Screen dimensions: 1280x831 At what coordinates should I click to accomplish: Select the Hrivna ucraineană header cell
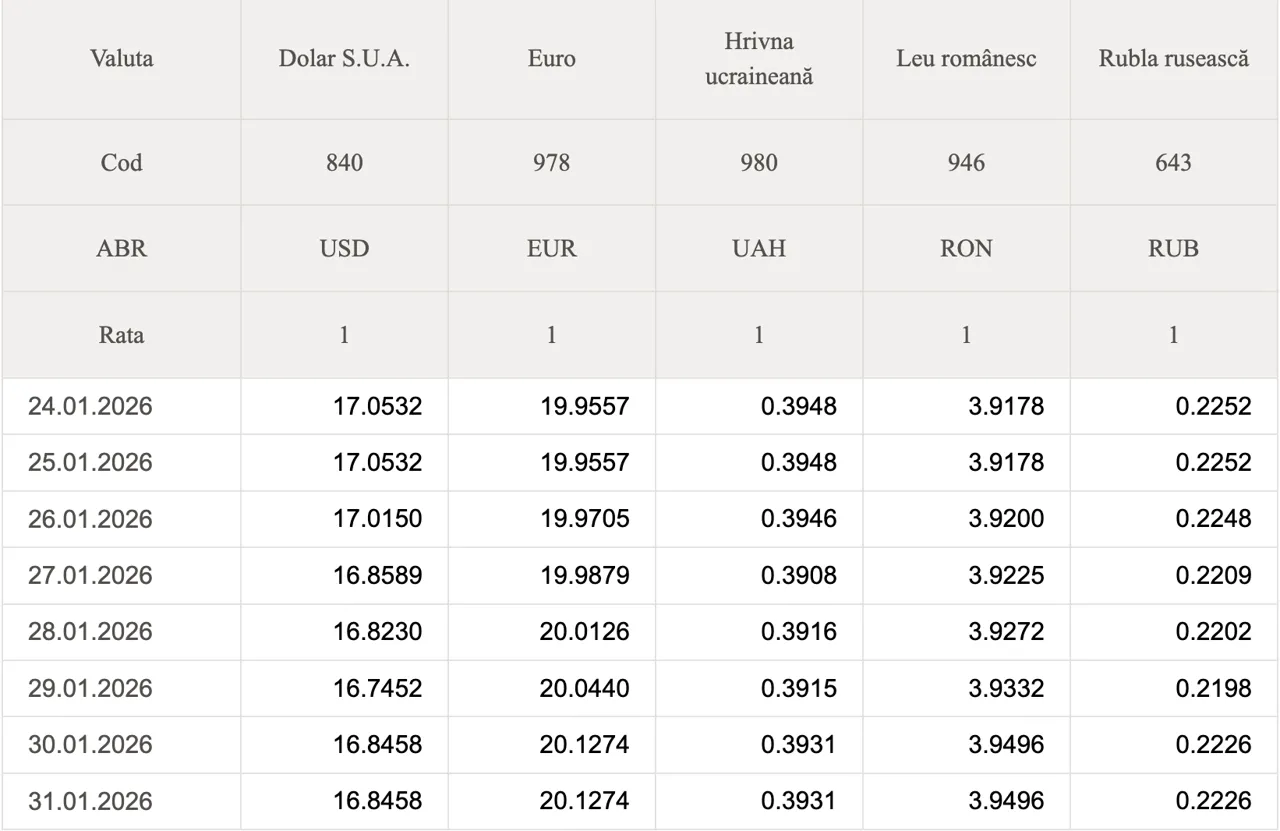[x=759, y=59]
